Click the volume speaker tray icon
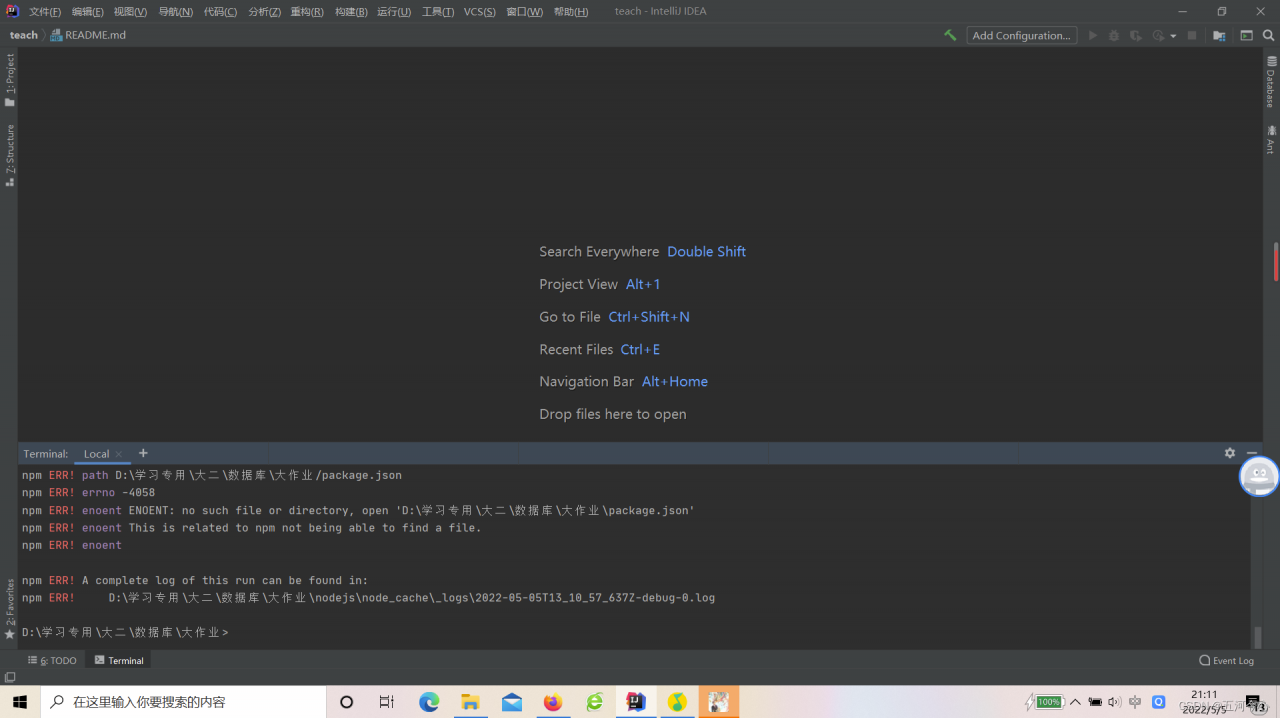 (x=1116, y=702)
